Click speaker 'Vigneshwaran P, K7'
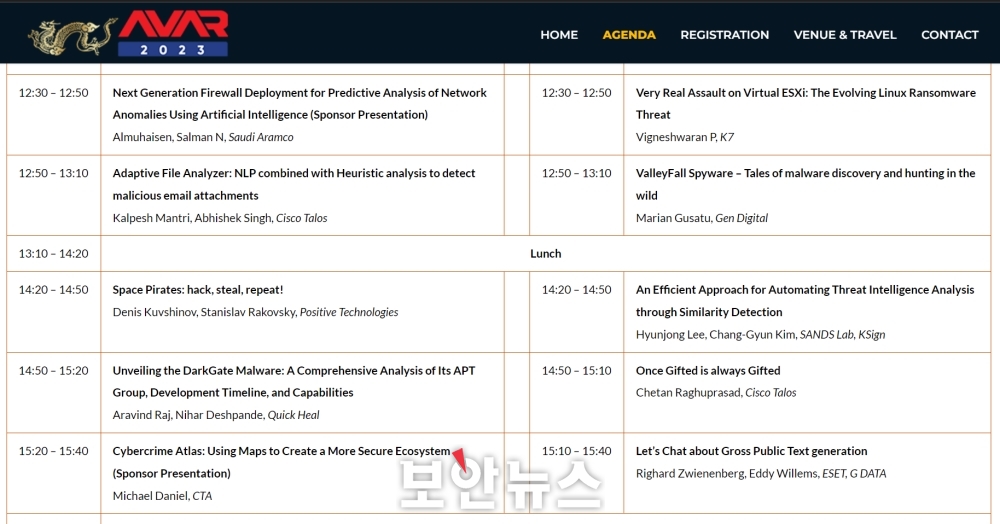 tap(684, 137)
